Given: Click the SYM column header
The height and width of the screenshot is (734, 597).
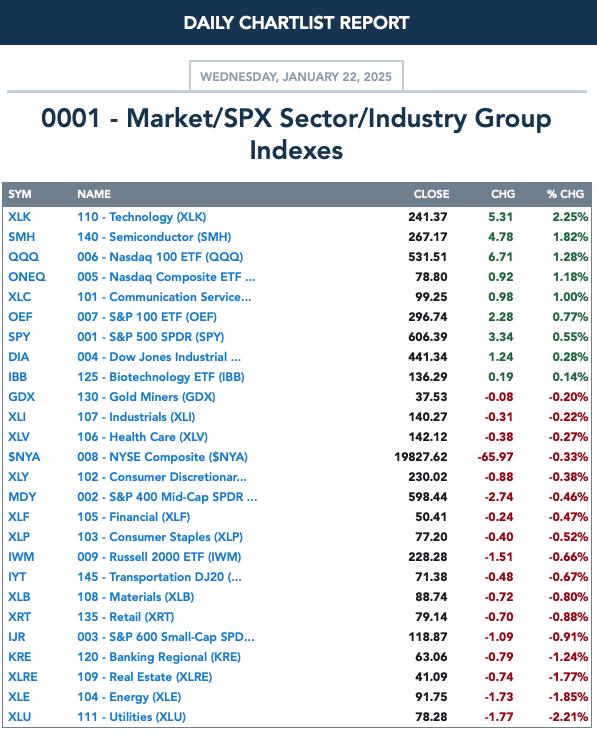Looking at the screenshot, I should click(x=20, y=194).
